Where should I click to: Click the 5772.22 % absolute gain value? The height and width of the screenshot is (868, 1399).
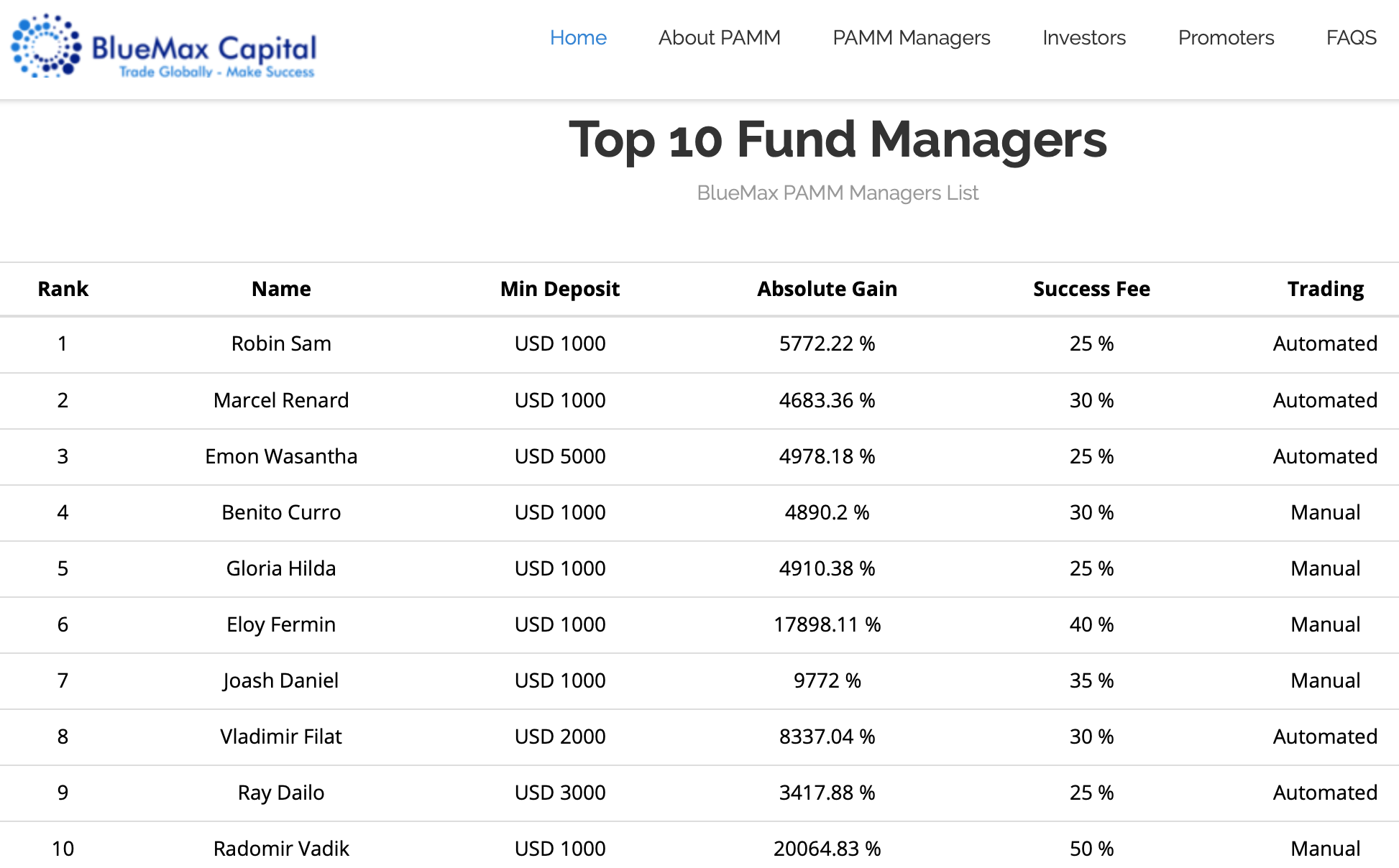827,343
